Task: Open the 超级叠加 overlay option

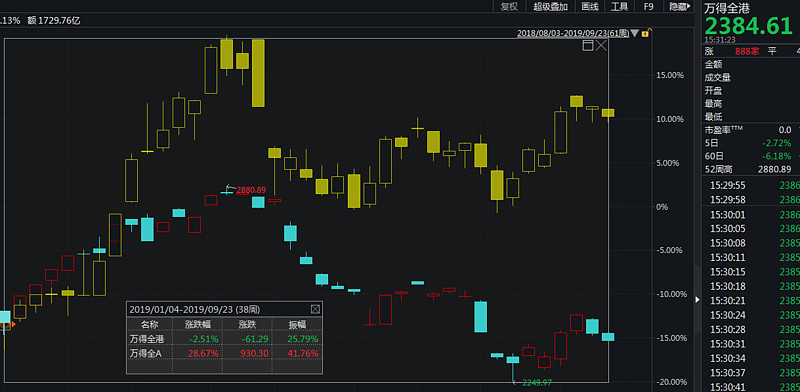Action: pyautogui.click(x=551, y=7)
